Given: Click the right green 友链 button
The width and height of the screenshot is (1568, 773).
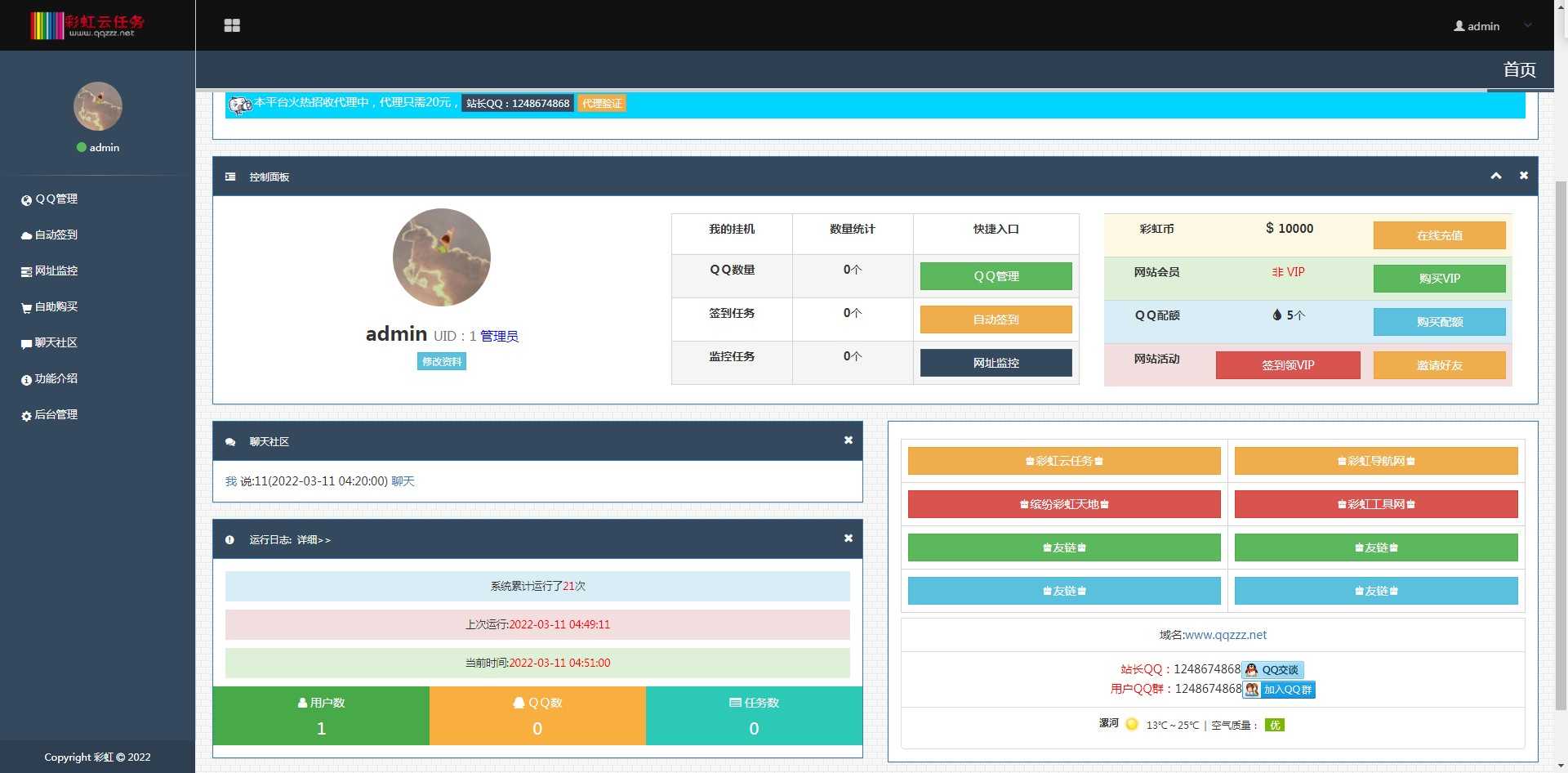Looking at the screenshot, I should (x=1376, y=547).
